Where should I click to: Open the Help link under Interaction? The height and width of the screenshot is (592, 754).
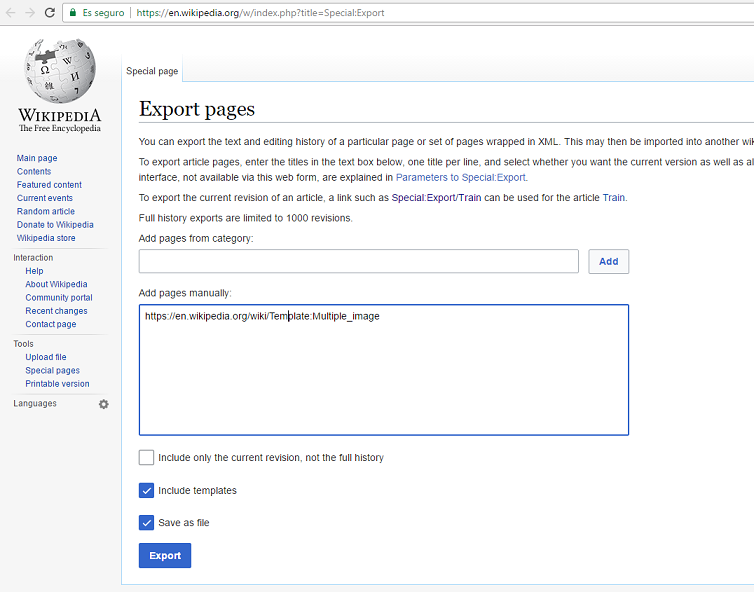pos(34,271)
